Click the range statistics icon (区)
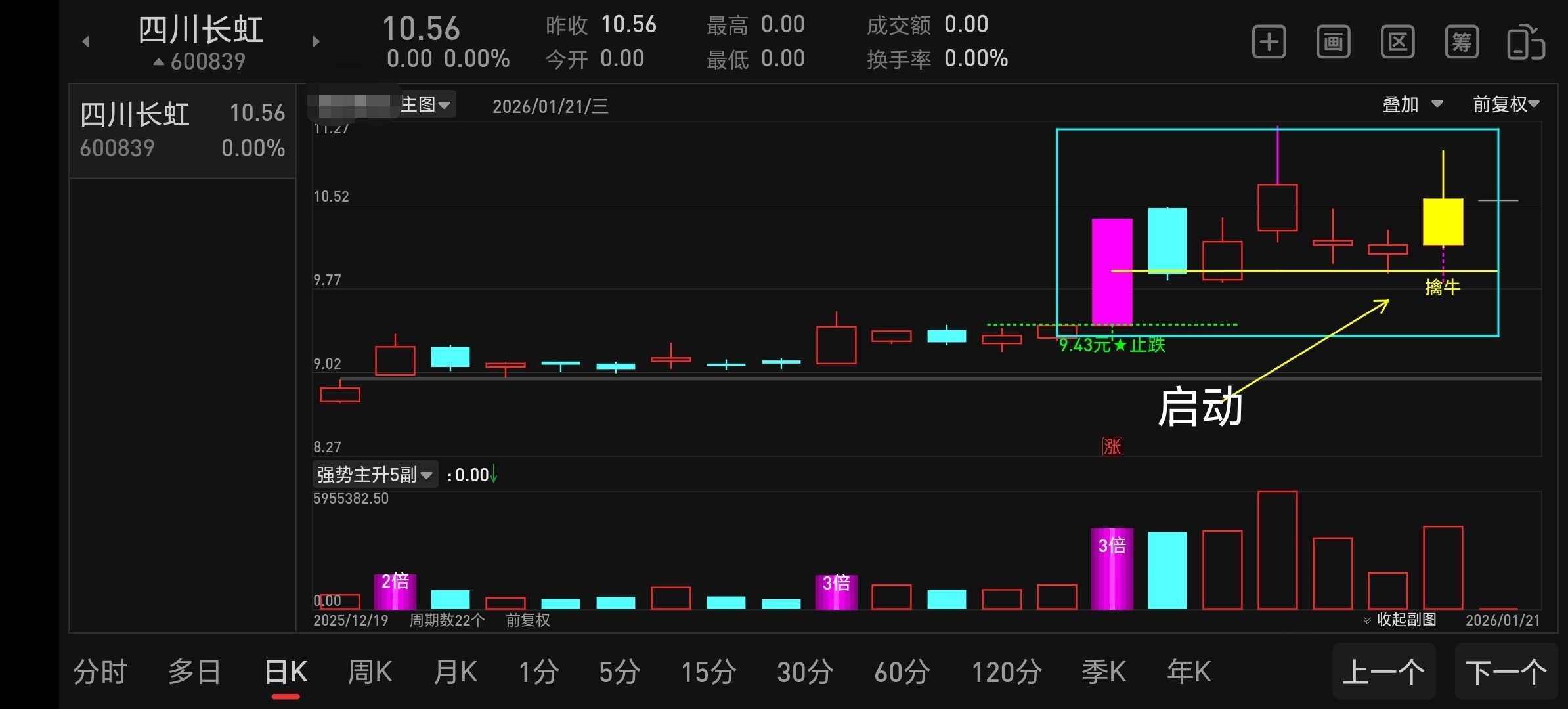This screenshot has height=709, width=1568. click(x=1397, y=43)
